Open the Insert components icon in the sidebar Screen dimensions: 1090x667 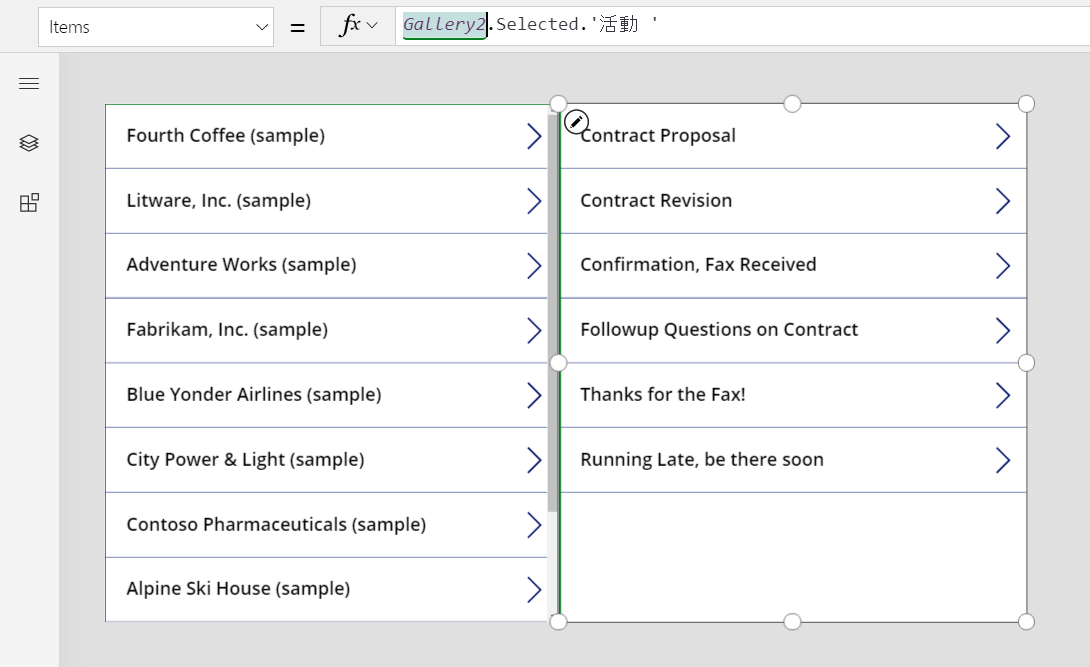29,203
